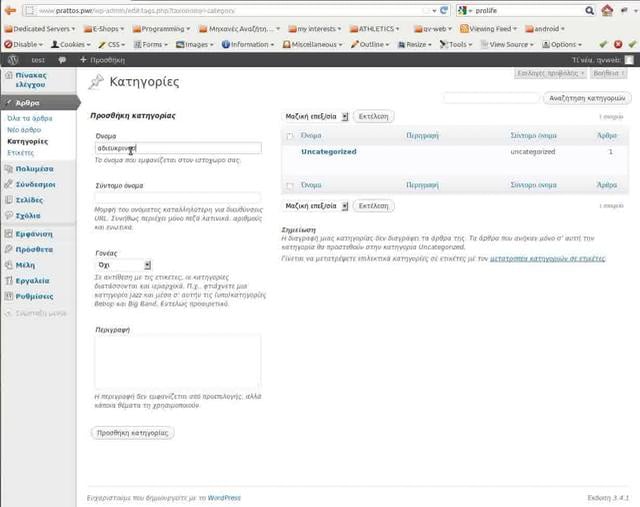The width and height of the screenshot is (640, 507).
Task: Open the category-to-tag converter link
Action: (x=547, y=258)
